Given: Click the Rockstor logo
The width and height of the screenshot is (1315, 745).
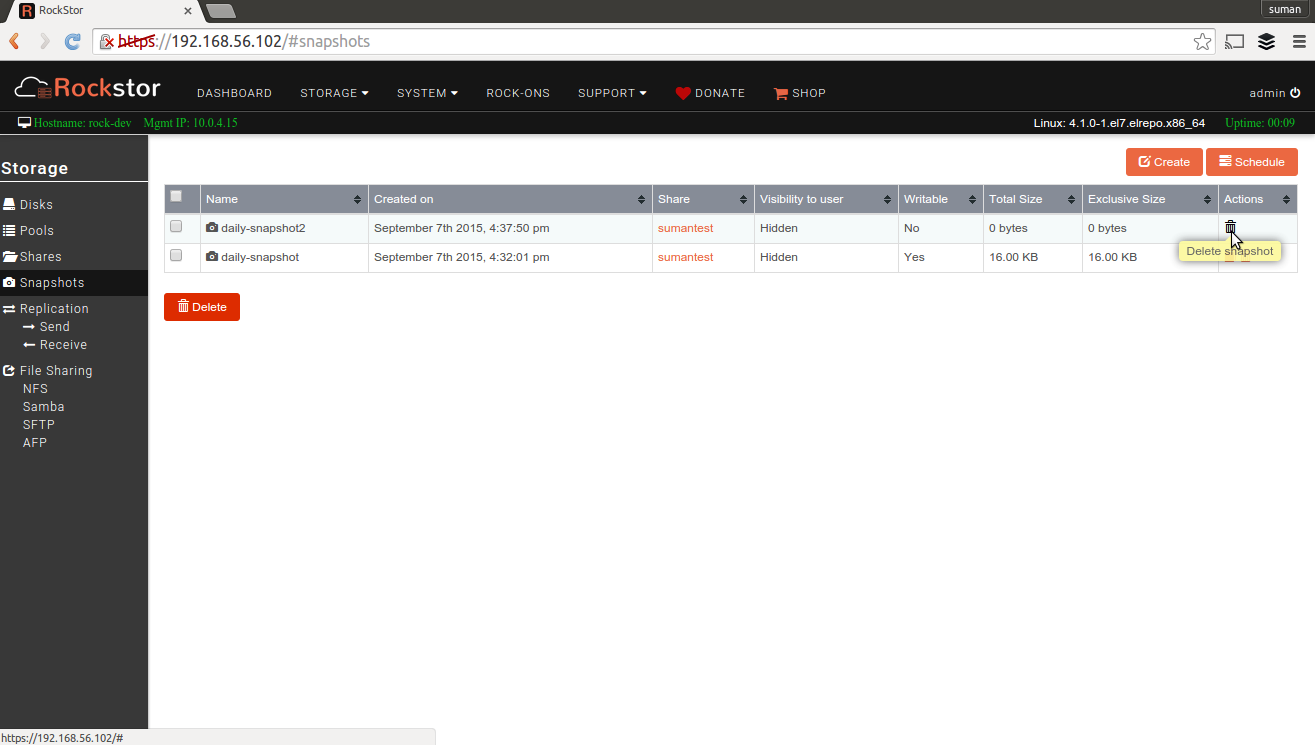Looking at the screenshot, I should pyautogui.click(x=87, y=88).
